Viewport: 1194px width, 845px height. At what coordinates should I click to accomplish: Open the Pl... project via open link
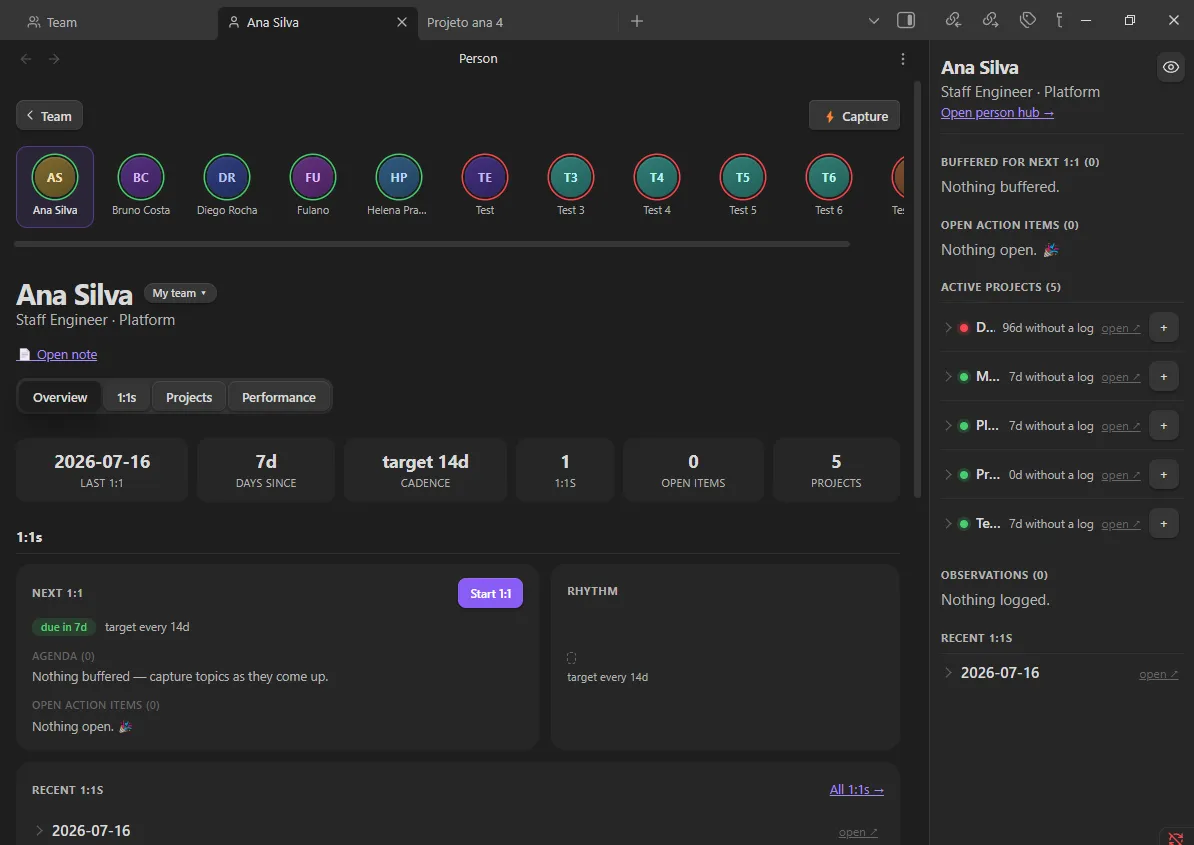[x=1121, y=426]
